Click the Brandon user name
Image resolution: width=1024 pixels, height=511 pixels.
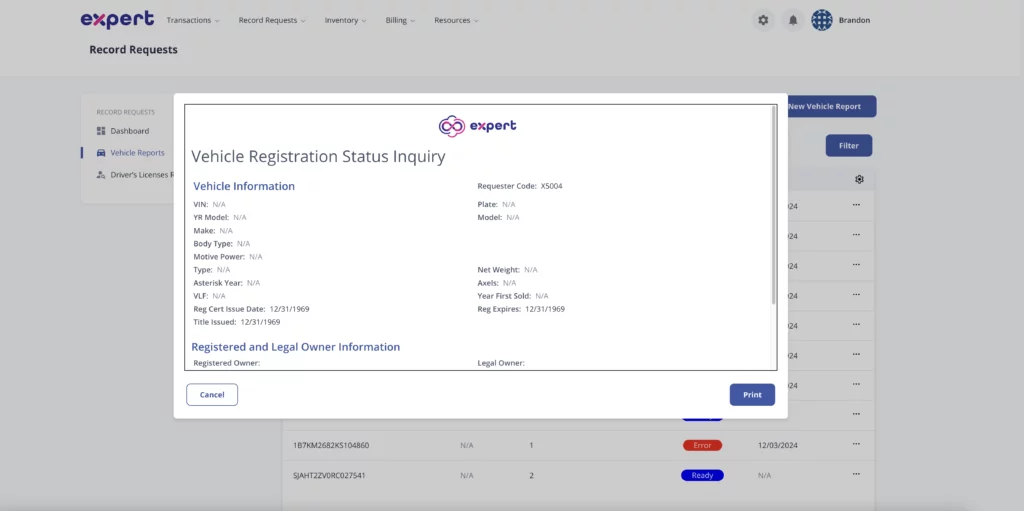tap(854, 20)
